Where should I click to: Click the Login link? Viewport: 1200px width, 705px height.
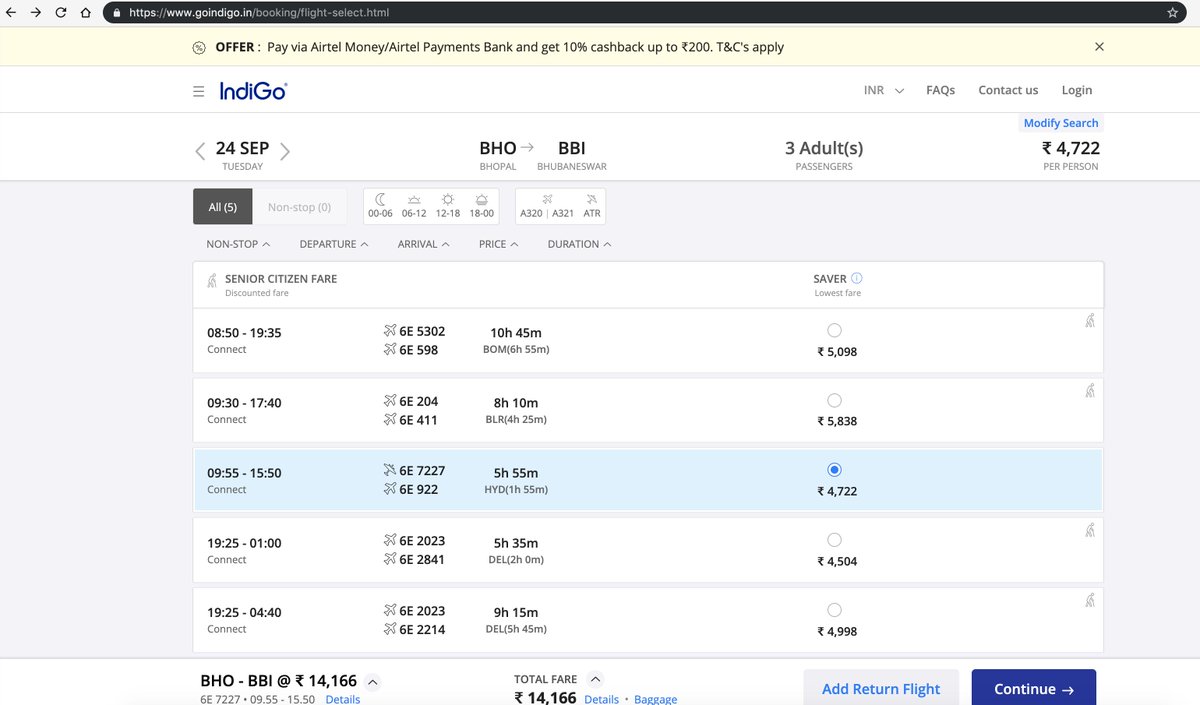1077,90
